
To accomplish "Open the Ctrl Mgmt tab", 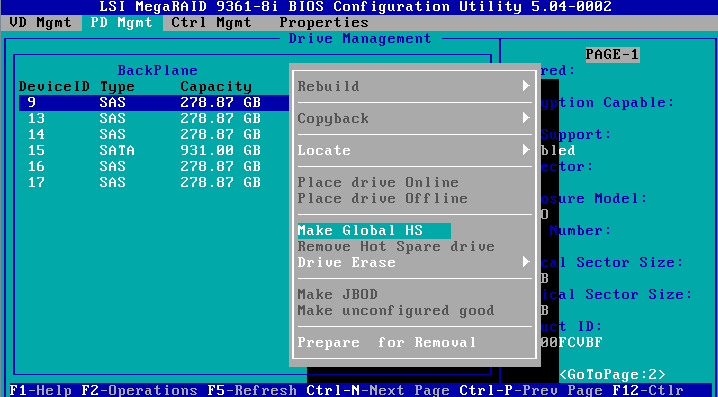I will pyautogui.click(x=212, y=22).
